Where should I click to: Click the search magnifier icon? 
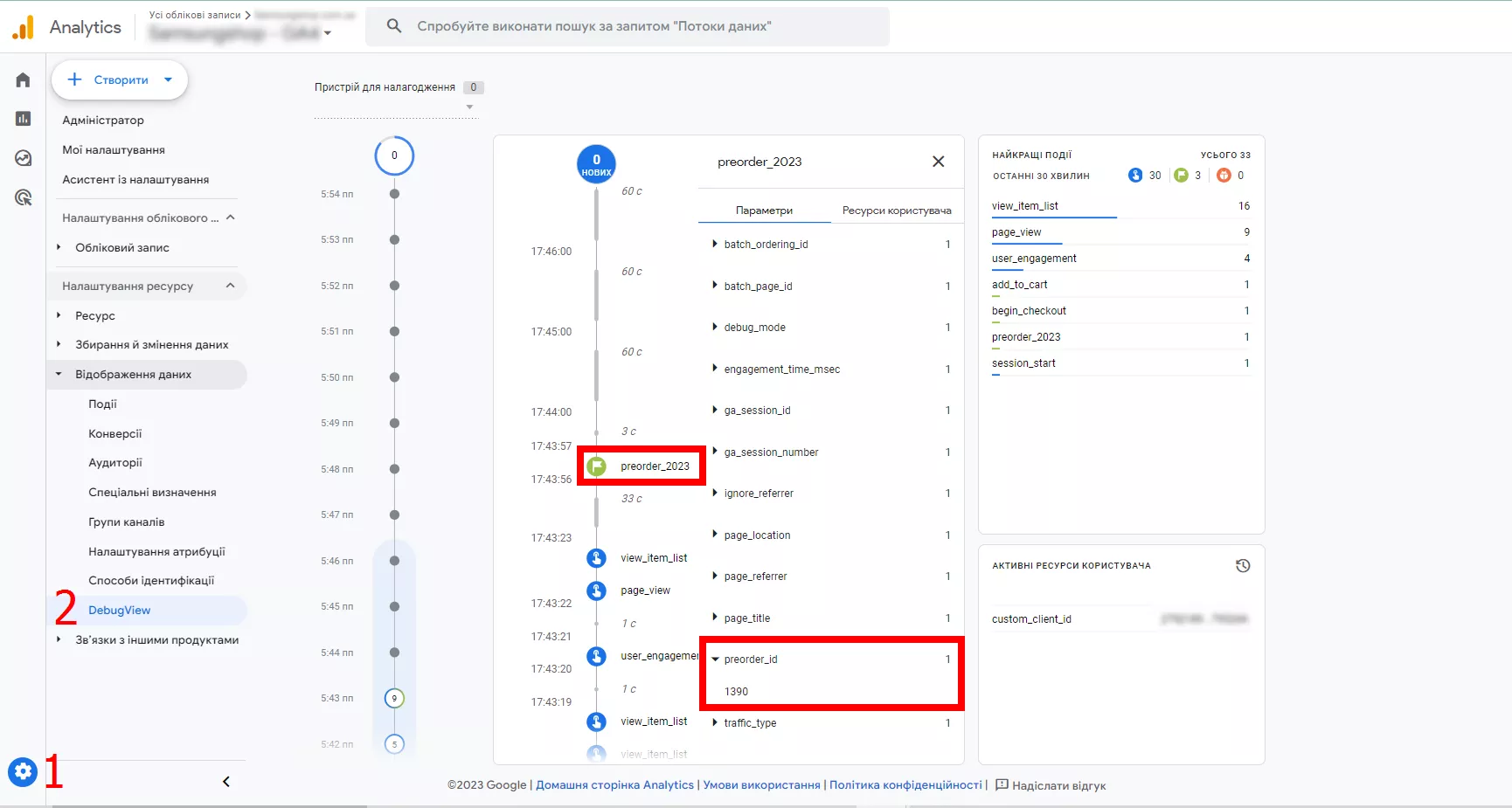[x=394, y=26]
